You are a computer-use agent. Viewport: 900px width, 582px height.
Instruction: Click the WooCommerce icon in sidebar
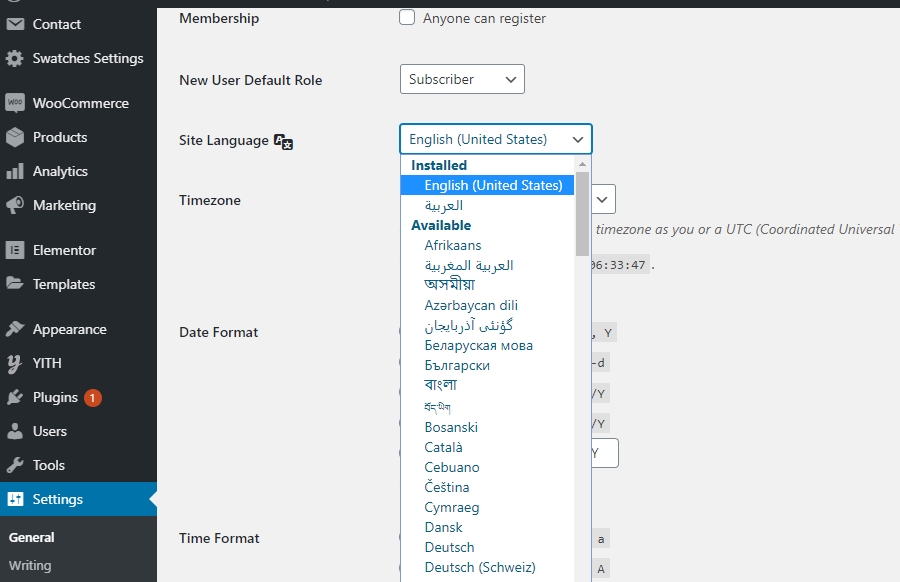pos(15,103)
